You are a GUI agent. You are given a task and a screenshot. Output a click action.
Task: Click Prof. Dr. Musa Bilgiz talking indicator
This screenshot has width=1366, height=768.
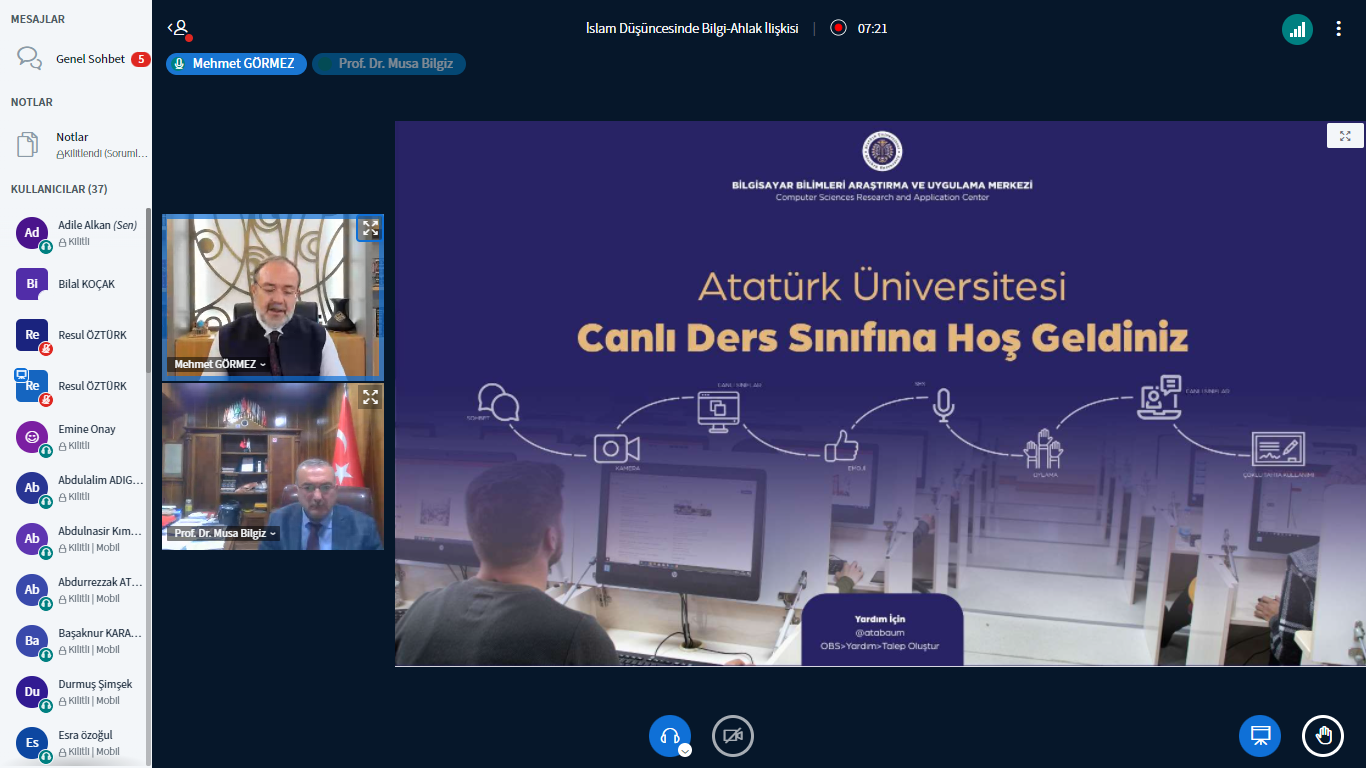(388, 64)
